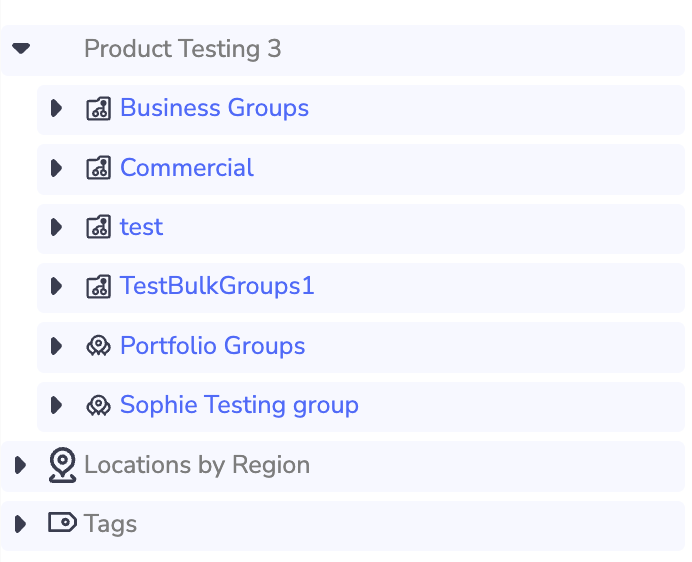
Task: Click the Locations by Region pin icon
Action: (62, 465)
